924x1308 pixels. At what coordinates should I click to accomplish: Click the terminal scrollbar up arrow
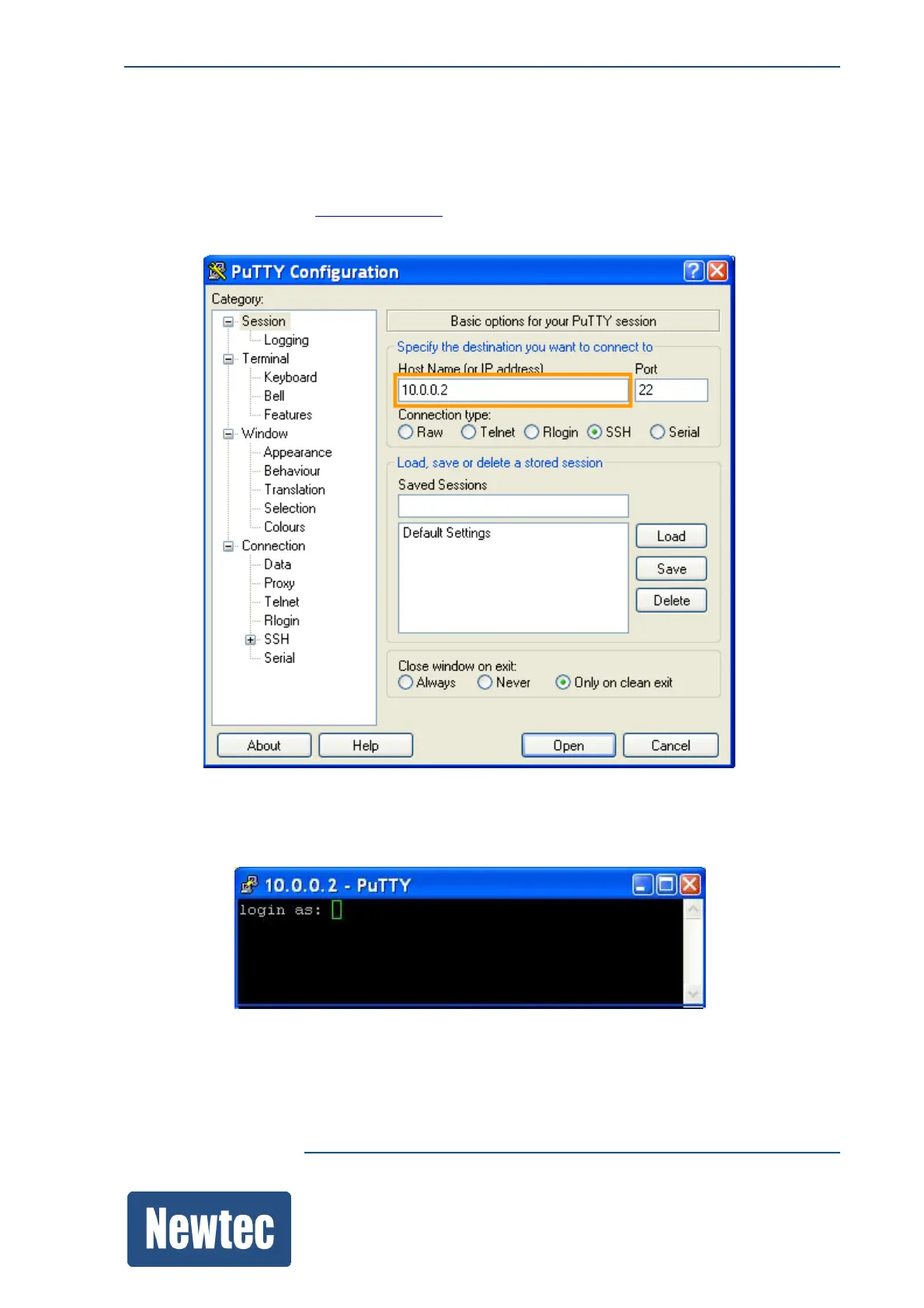[693, 910]
